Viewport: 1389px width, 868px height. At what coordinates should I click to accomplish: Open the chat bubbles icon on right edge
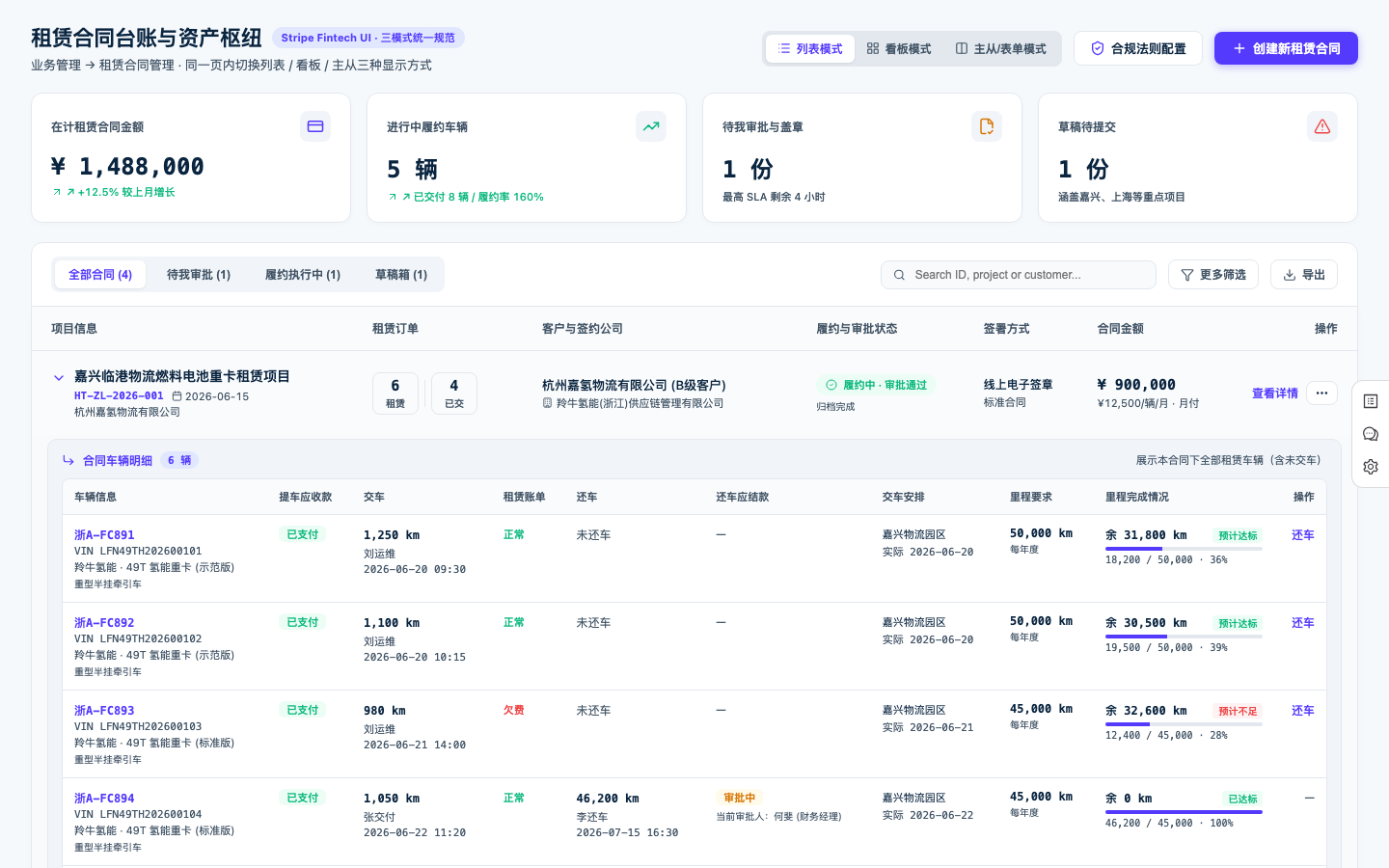point(1371,434)
